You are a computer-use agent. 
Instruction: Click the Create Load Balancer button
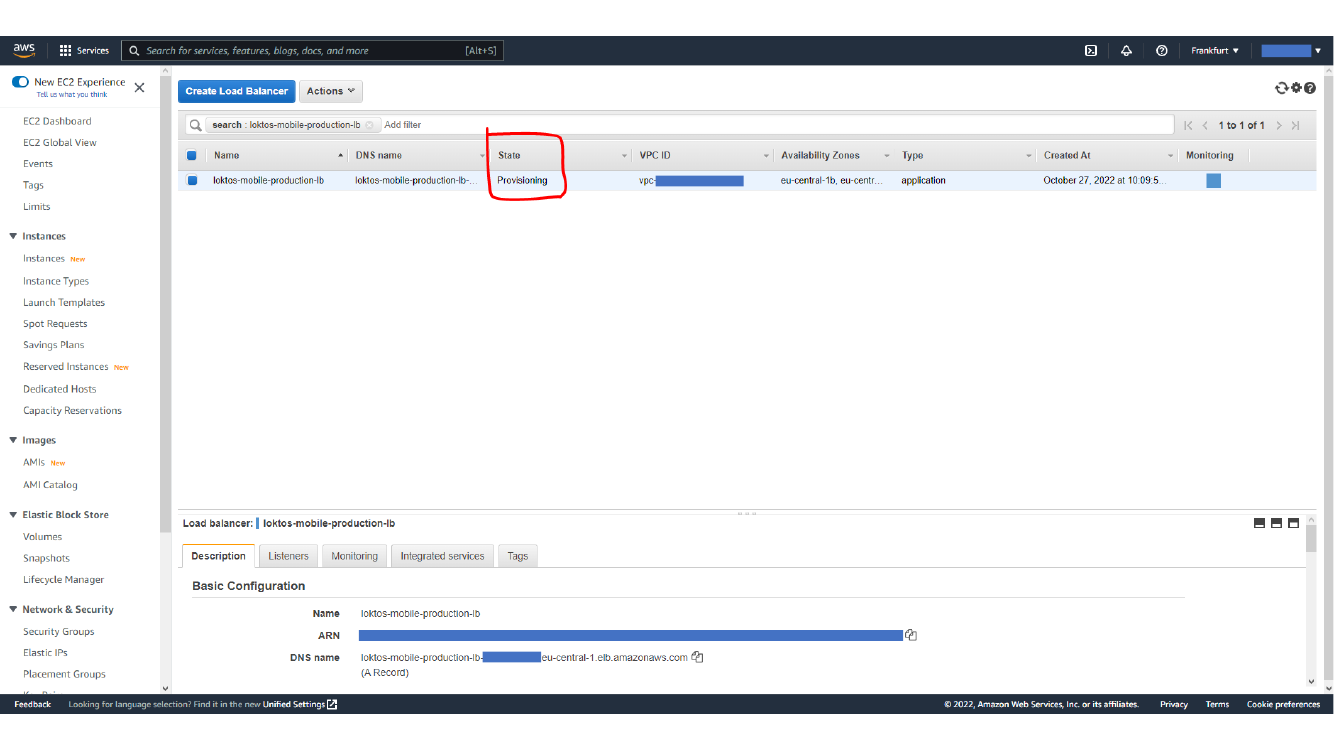237,91
